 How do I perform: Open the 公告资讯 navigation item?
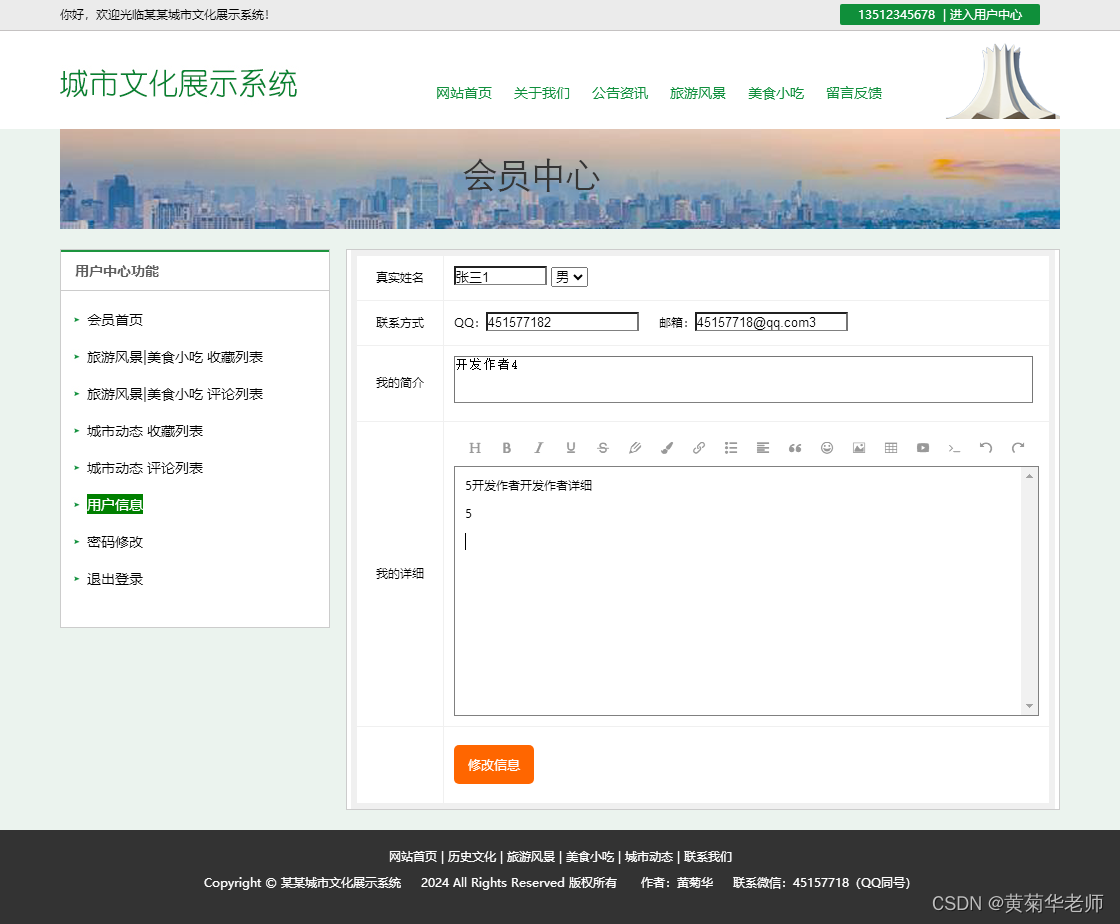coord(619,93)
